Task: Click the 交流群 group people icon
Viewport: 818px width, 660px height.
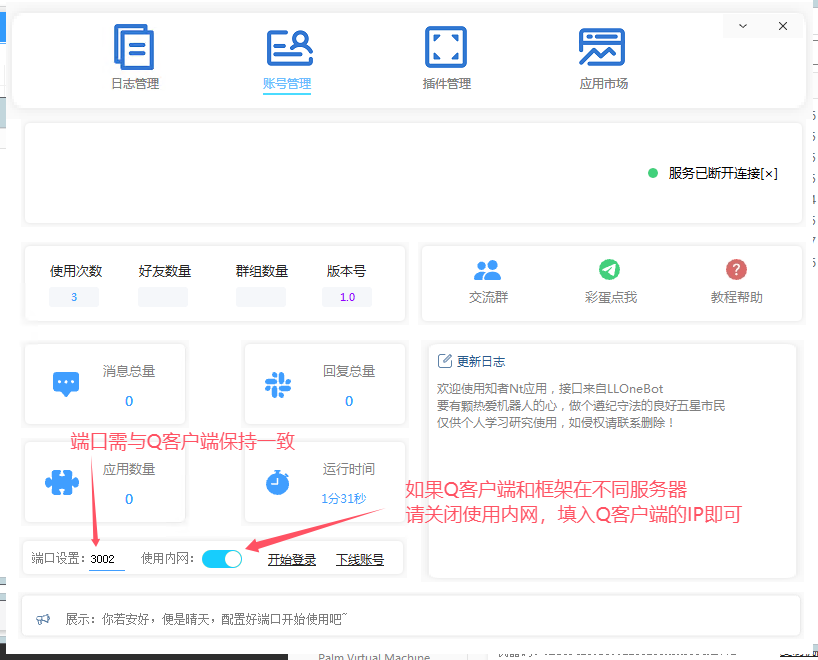Action: (x=487, y=270)
